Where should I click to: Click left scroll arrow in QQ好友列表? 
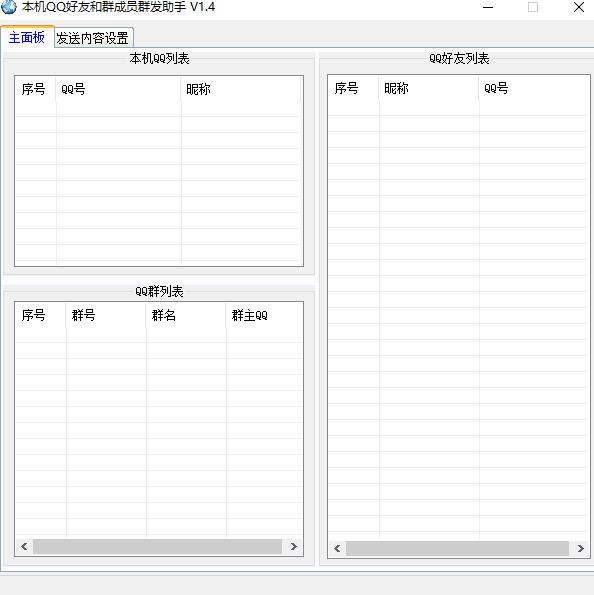337,549
